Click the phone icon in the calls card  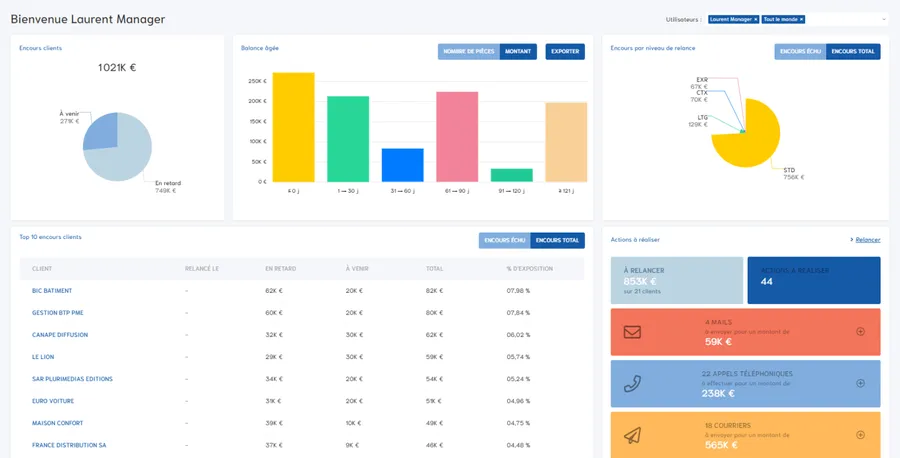click(x=632, y=383)
